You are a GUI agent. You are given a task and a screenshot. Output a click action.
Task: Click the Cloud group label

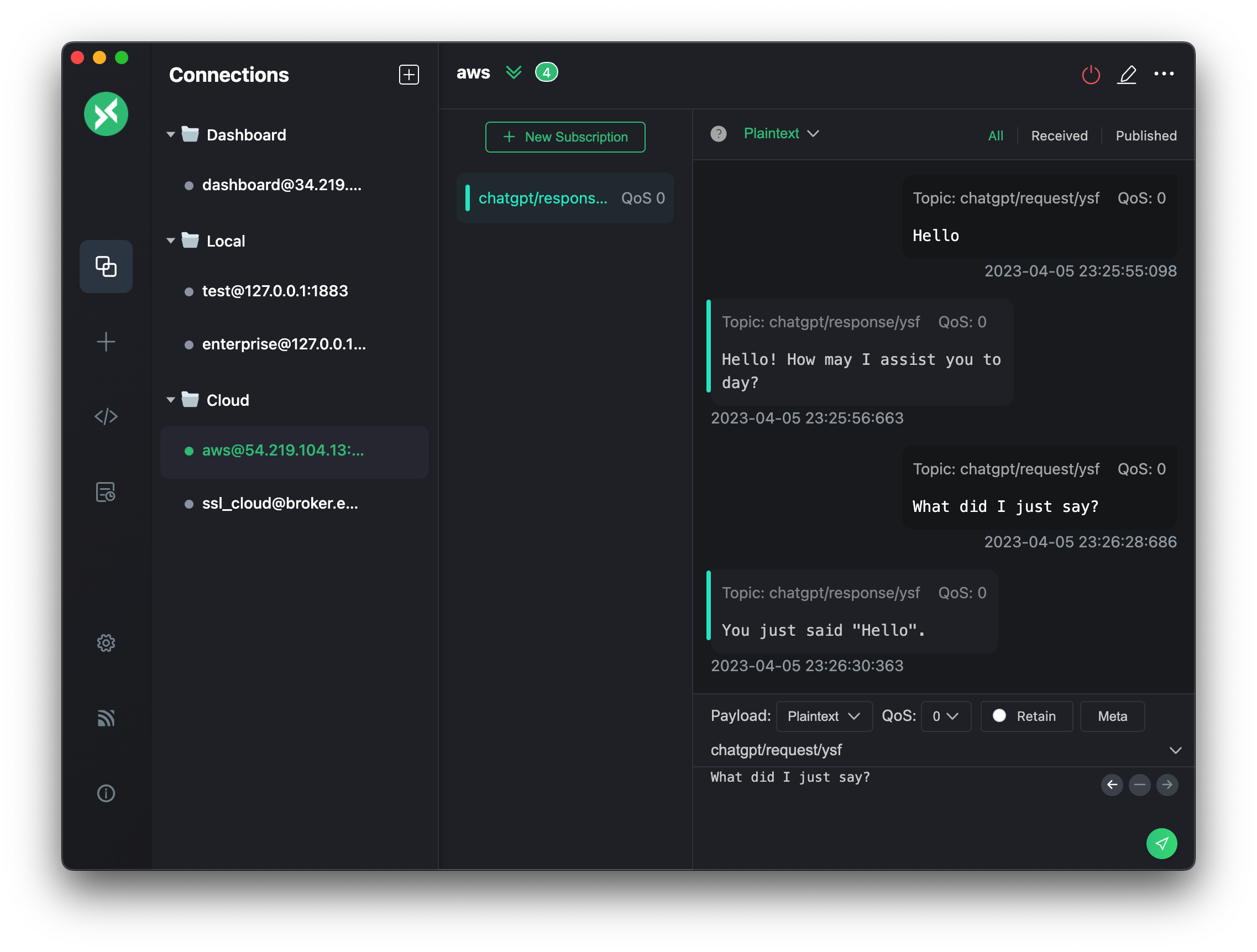click(x=228, y=400)
